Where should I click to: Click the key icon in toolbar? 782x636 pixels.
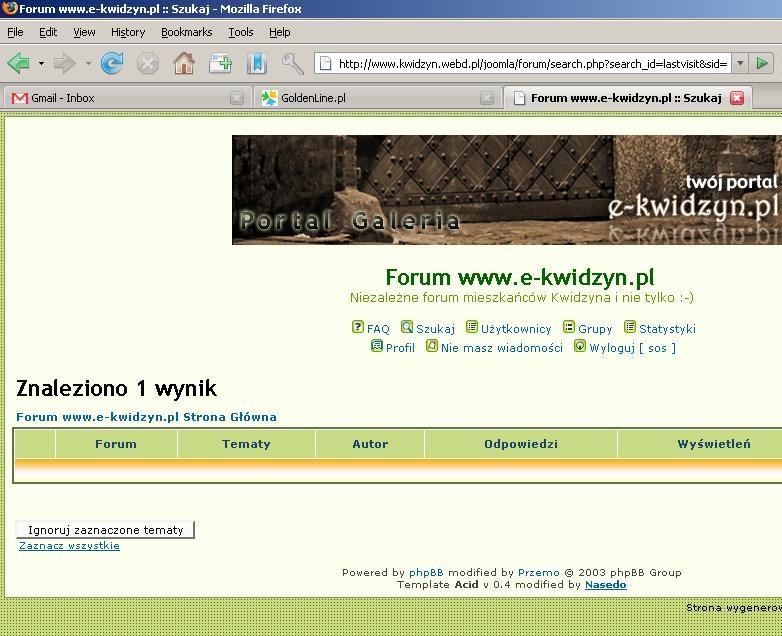pos(293,64)
